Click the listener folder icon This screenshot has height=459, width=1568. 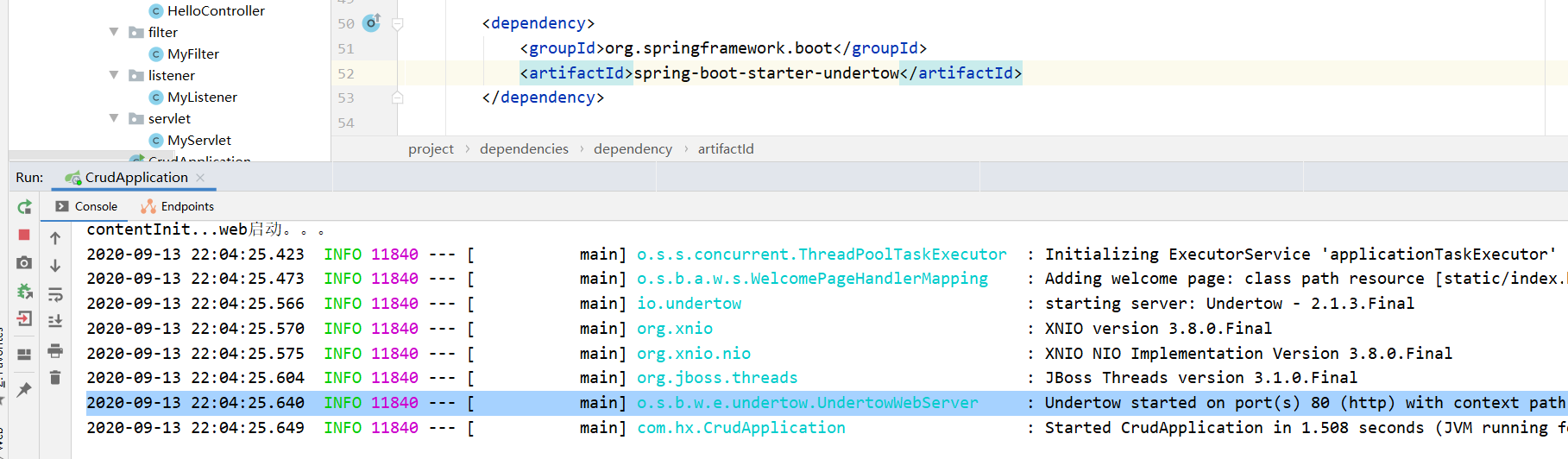(136, 76)
